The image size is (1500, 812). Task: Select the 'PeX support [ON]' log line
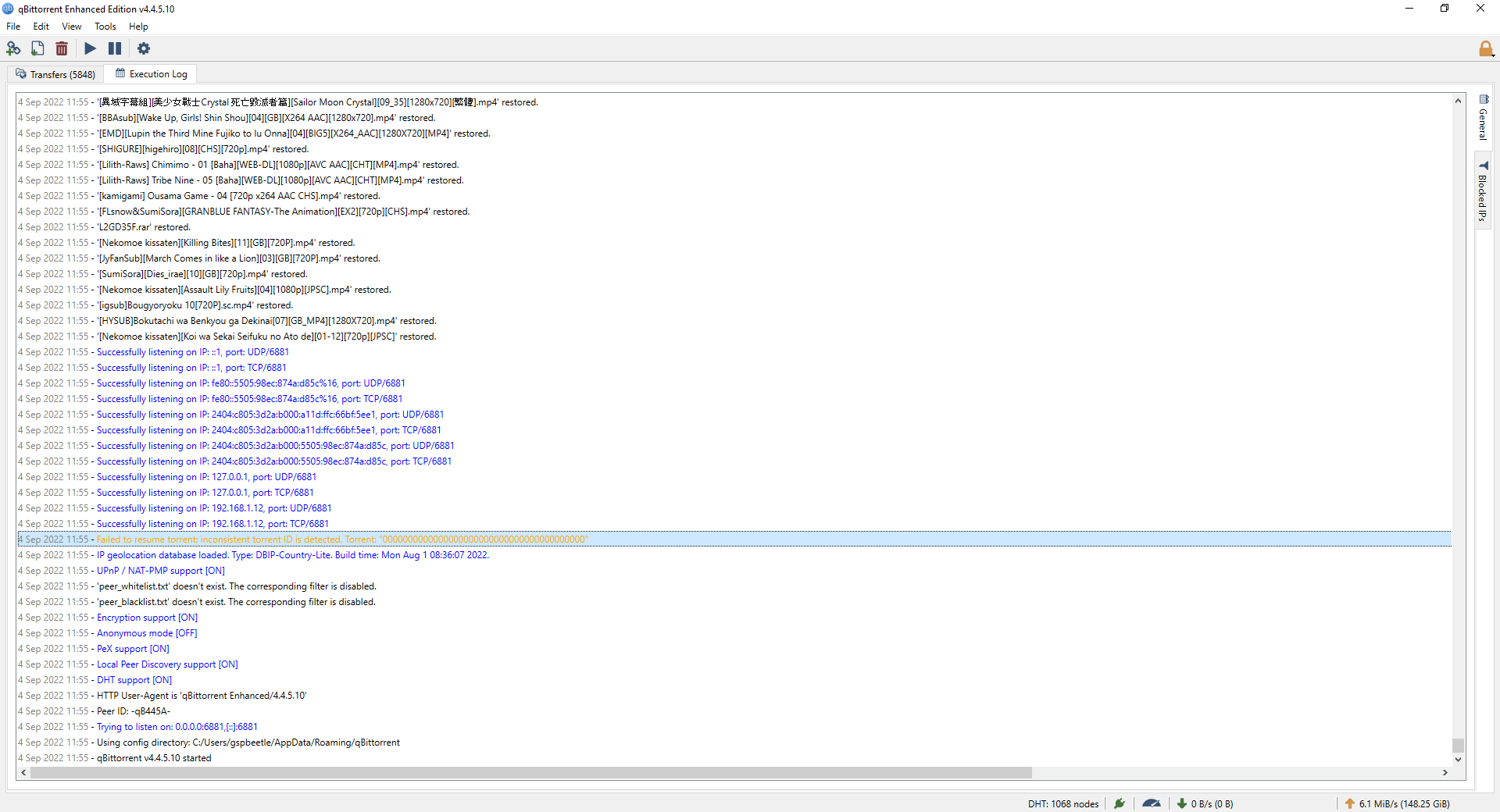734,649
